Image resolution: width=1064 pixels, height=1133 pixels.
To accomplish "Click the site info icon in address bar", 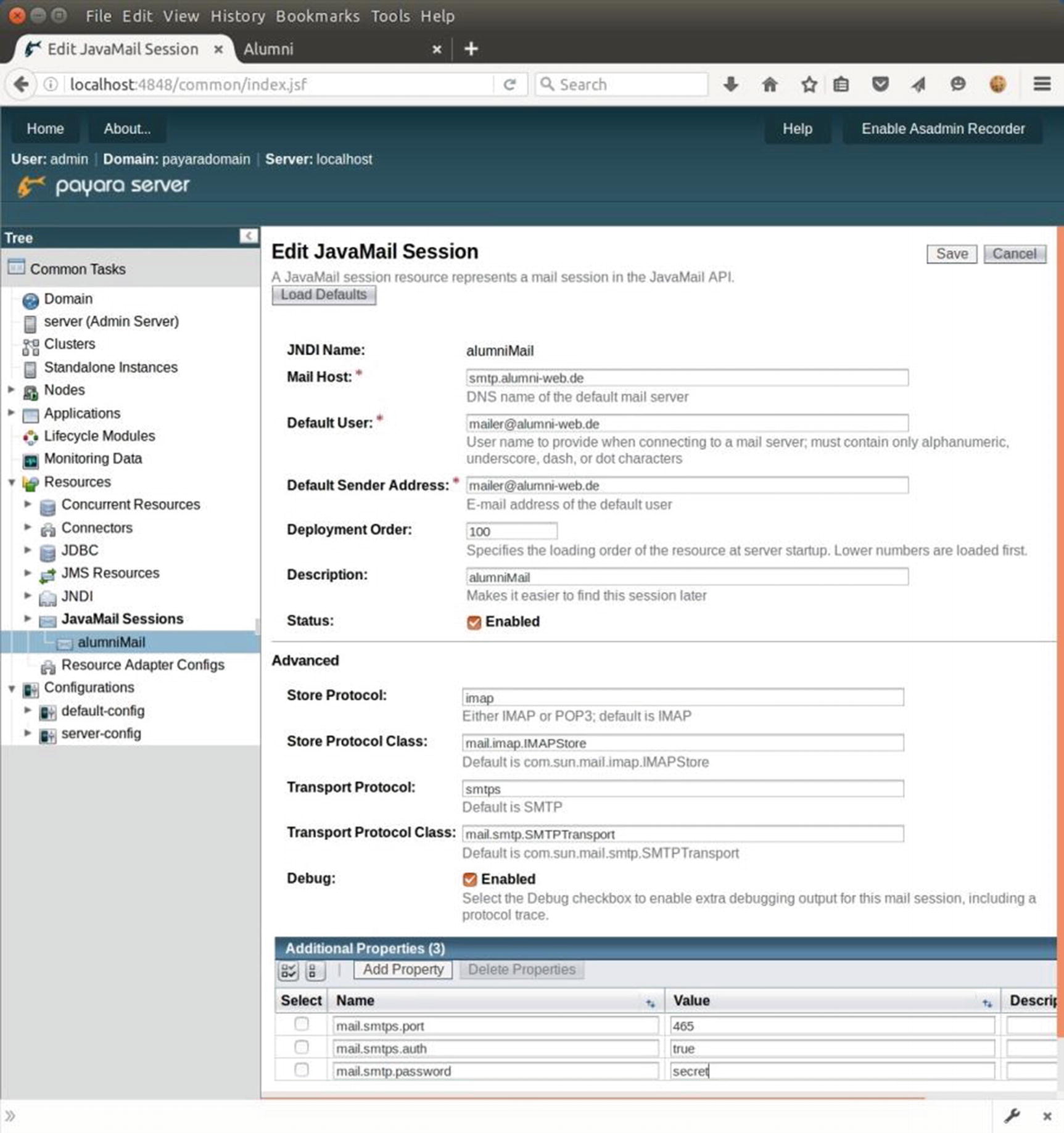I will [x=51, y=84].
